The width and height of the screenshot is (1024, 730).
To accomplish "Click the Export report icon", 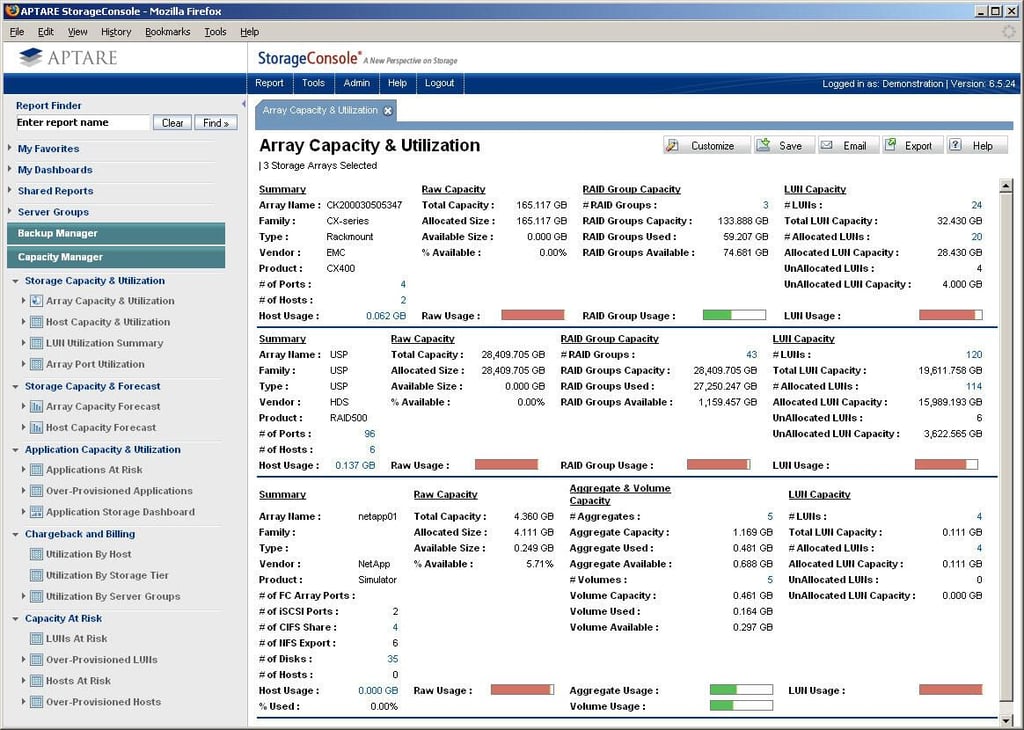I will tap(889, 145).
